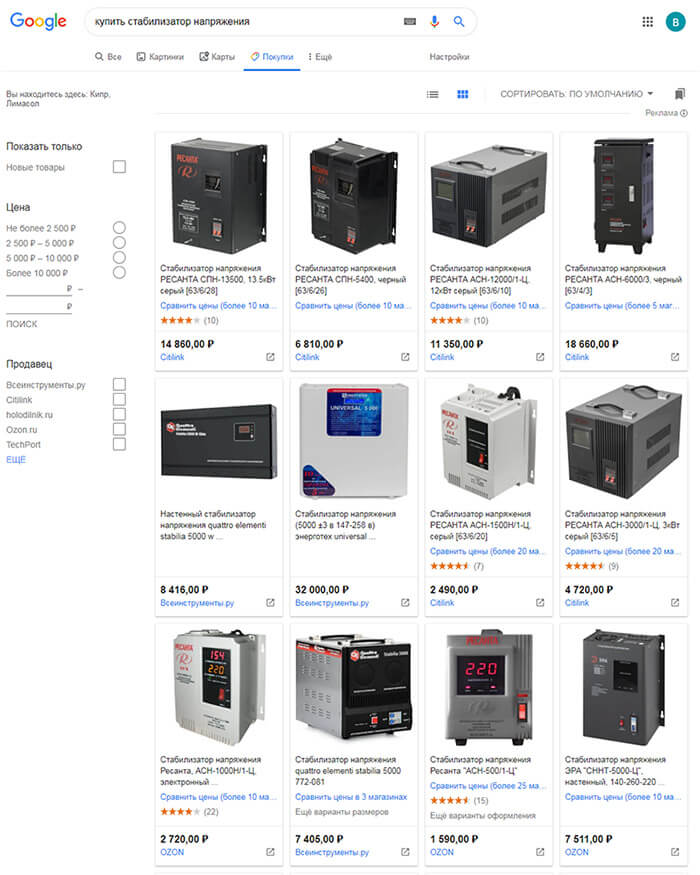Open the saved items bookmark icon

[x=679, y=94]
